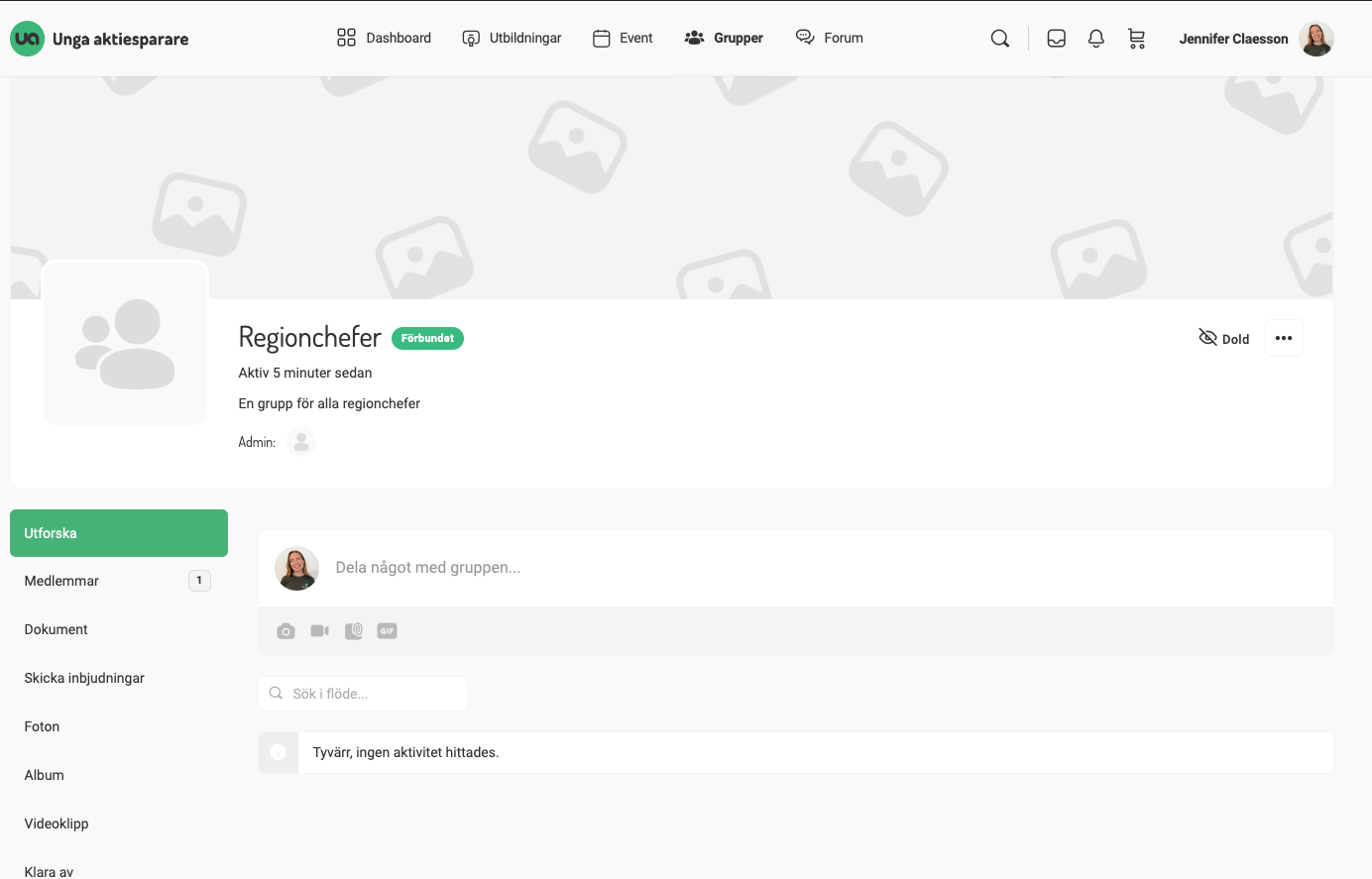Click the video upload icon
This screenshot has width=1372, height=879.
coord(319,631)
